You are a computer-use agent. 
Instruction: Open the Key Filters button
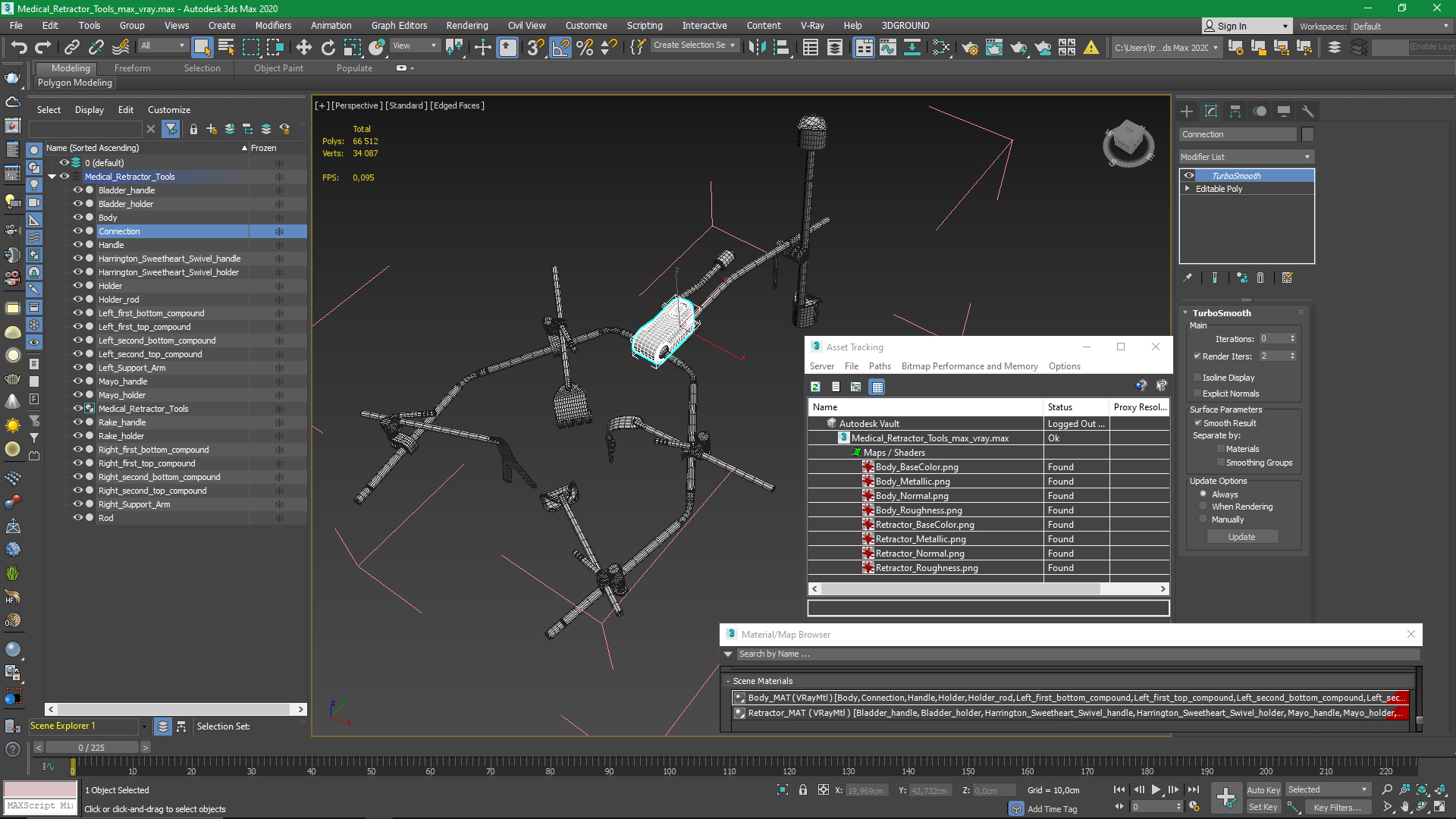coord(1337,807)
